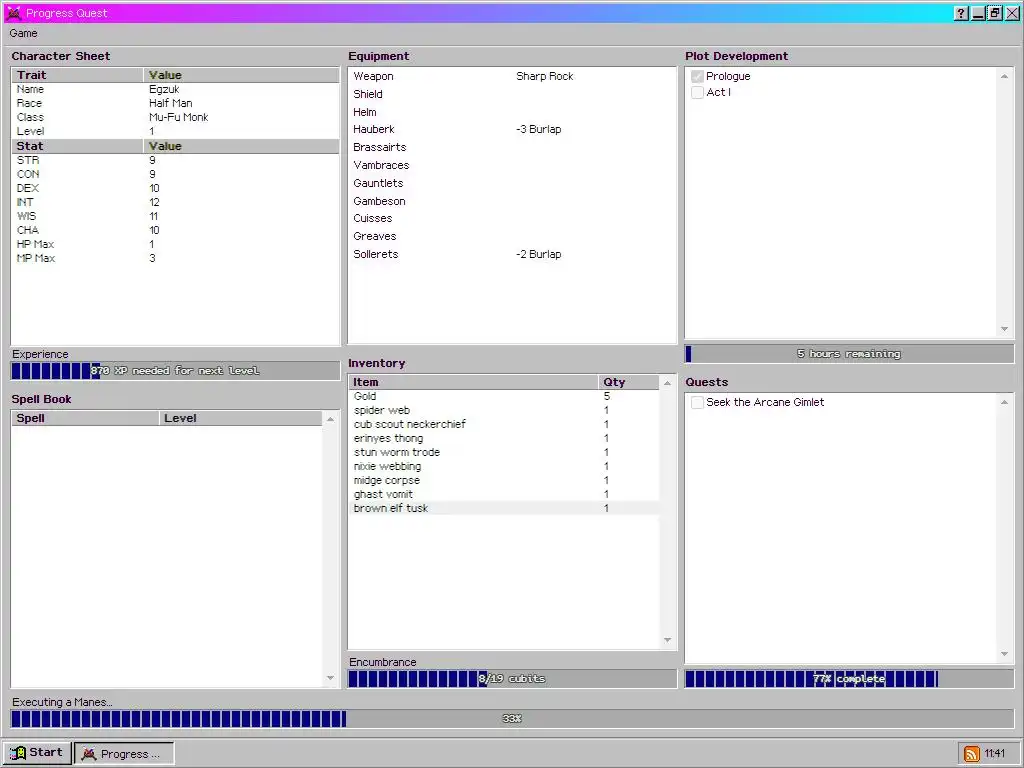Select the ghast vomit item
1024x768 pixels.
[x=504, y=495]
